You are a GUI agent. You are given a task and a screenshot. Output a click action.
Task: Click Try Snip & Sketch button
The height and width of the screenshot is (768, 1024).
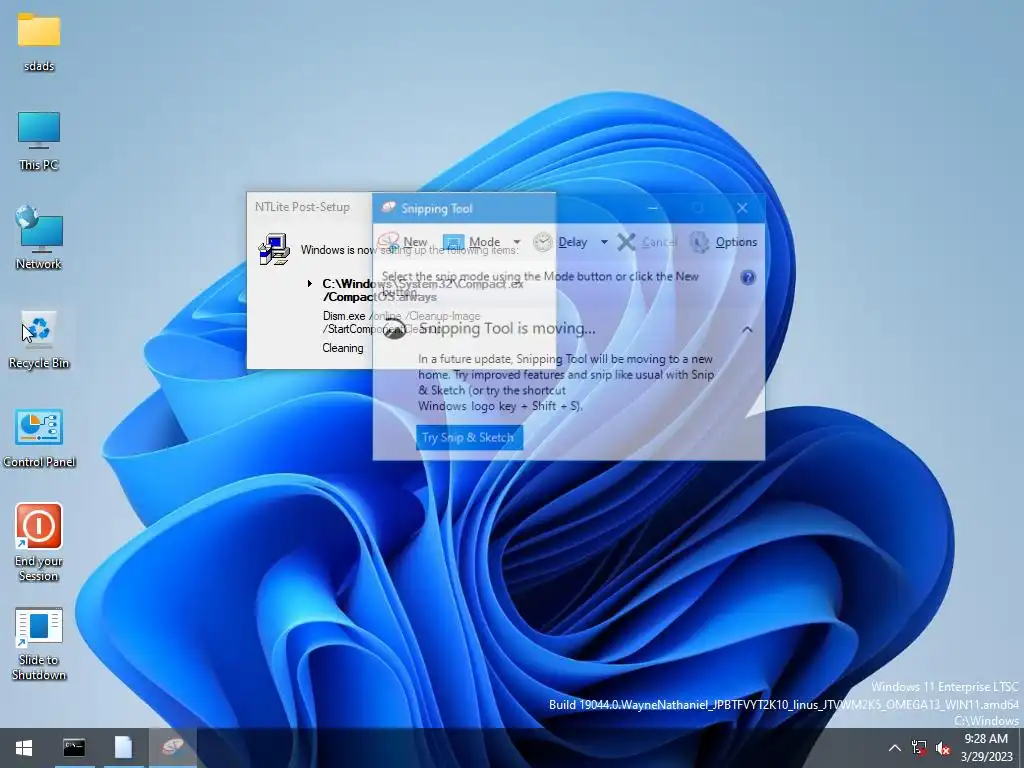click(469, 438)
